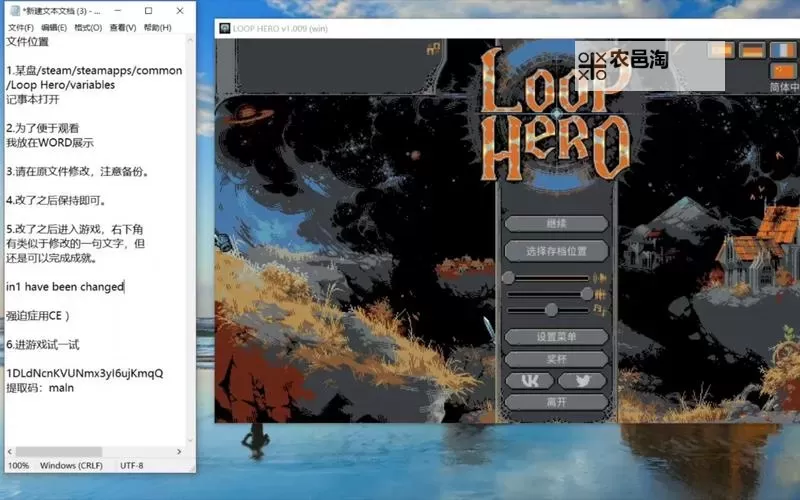Image resolution: width=800 pixels, height=500 pixels.
Task: Place cursor in 'in1 have been changed' line
Action: tap(65, 287)
